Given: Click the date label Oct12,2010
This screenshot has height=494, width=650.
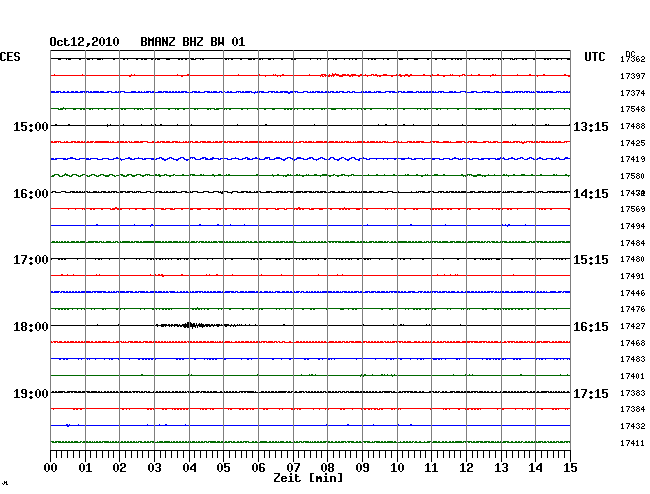Looking at the screenshot, I should tap(84, 42).
